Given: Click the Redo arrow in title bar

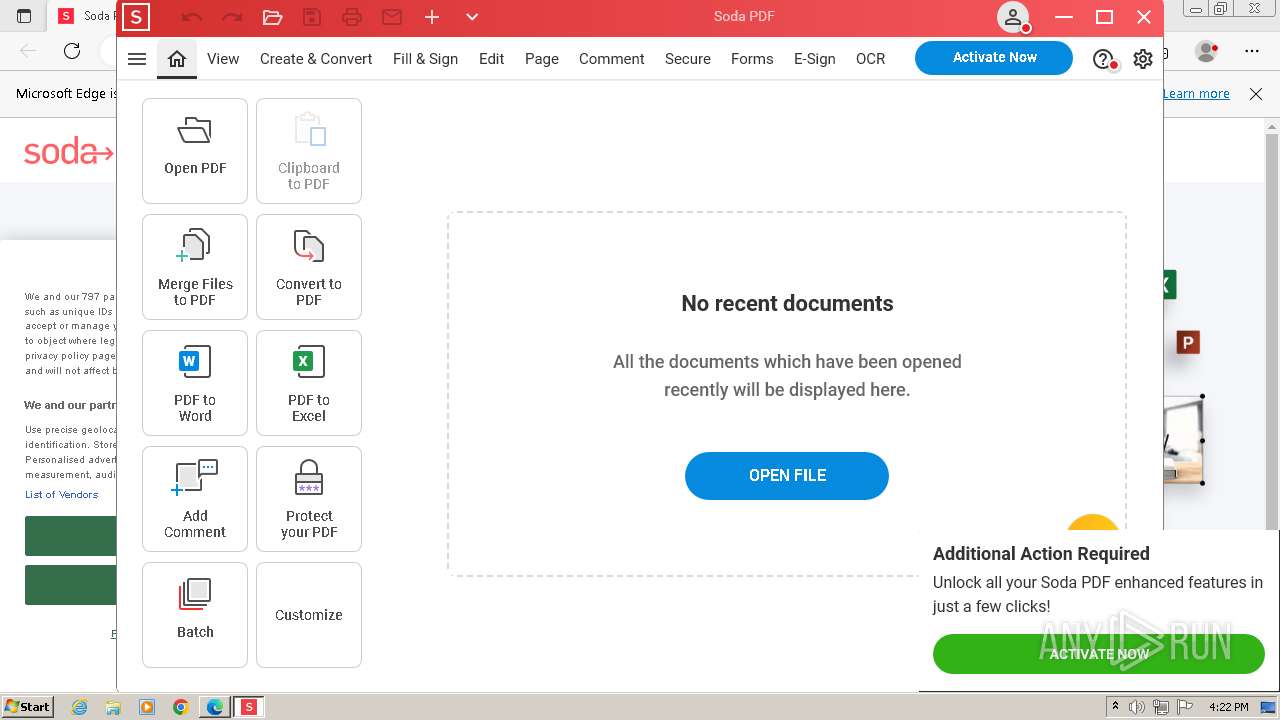Looking at the screenshot, I should (232, 17).
